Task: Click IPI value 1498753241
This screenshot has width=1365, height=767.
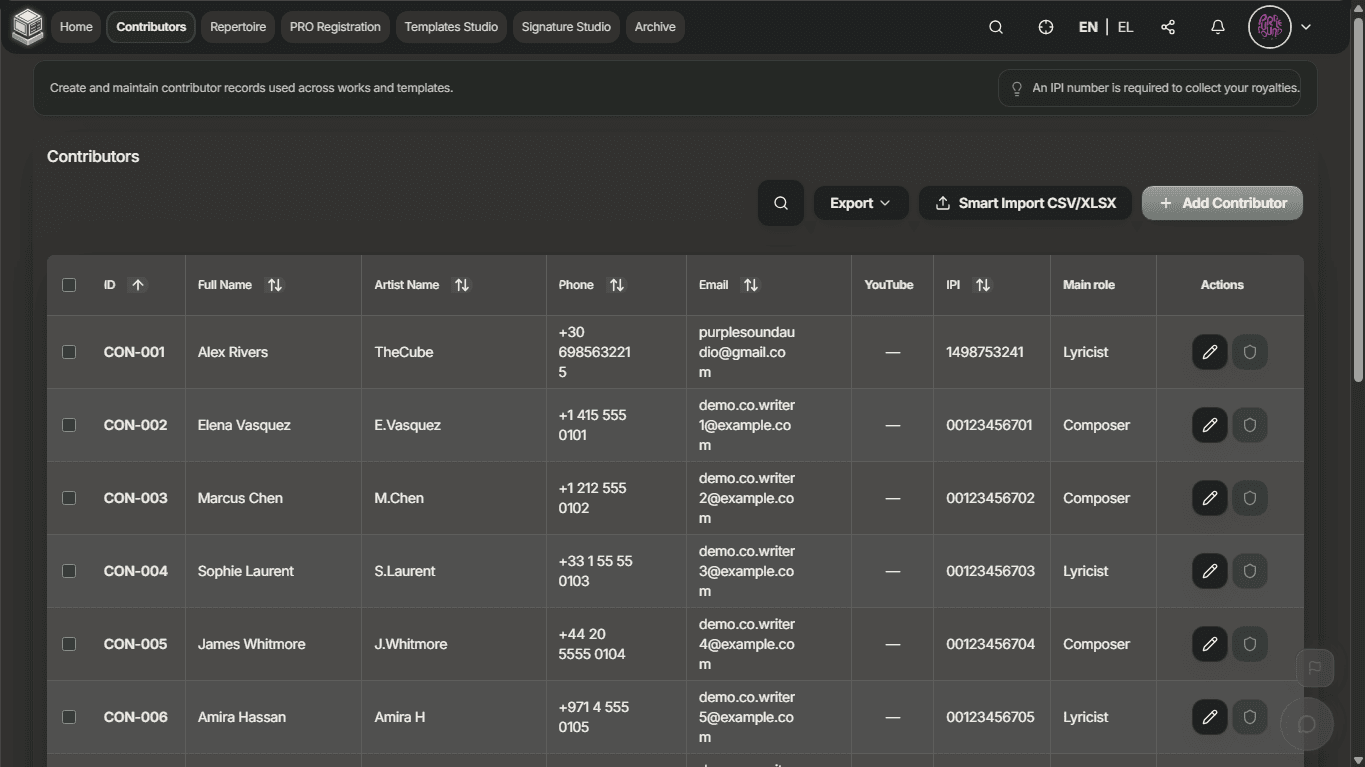Action: [985, 352]
